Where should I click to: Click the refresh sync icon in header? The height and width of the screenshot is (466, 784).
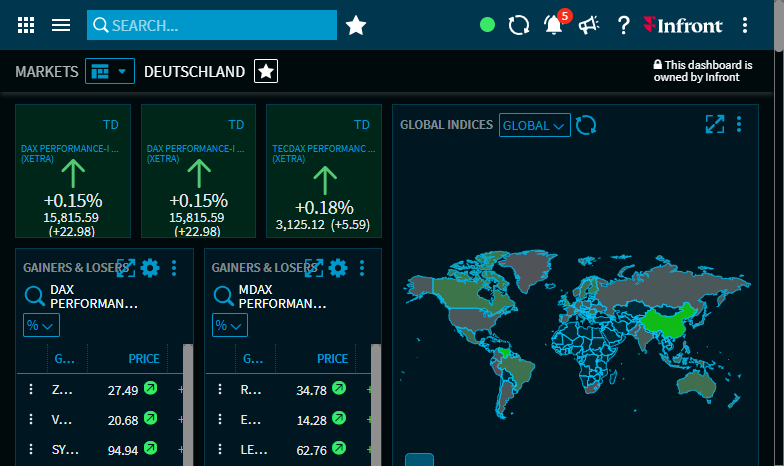pyautogui.click(x=518, y=25)
